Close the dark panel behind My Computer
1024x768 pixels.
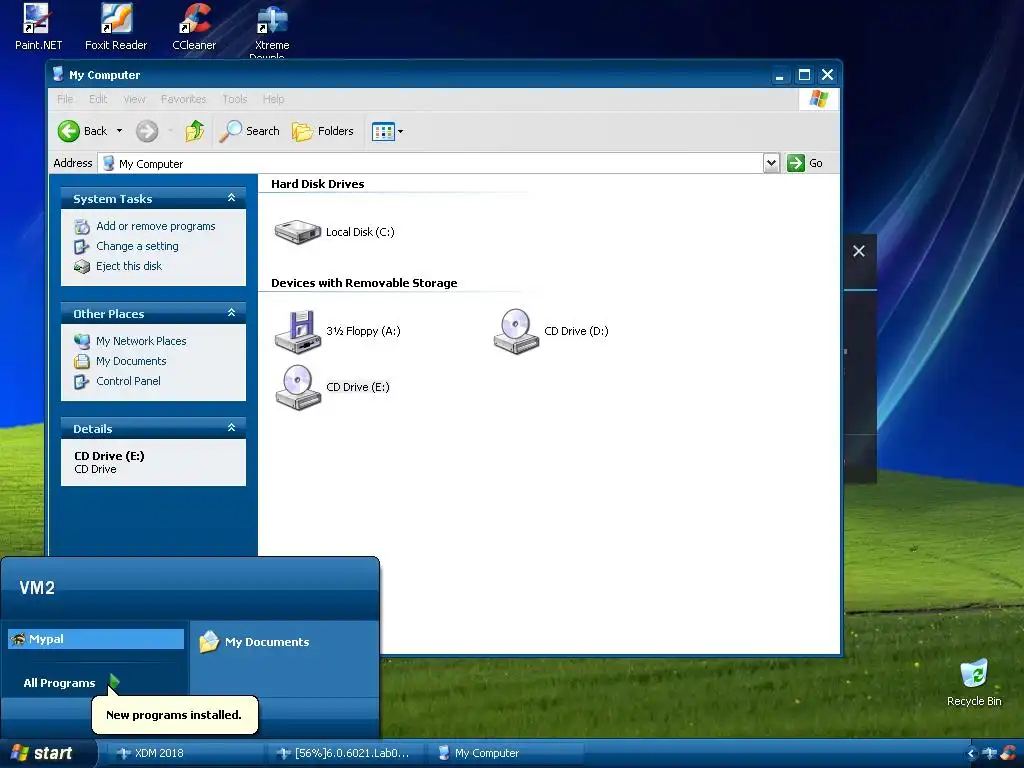859,251
